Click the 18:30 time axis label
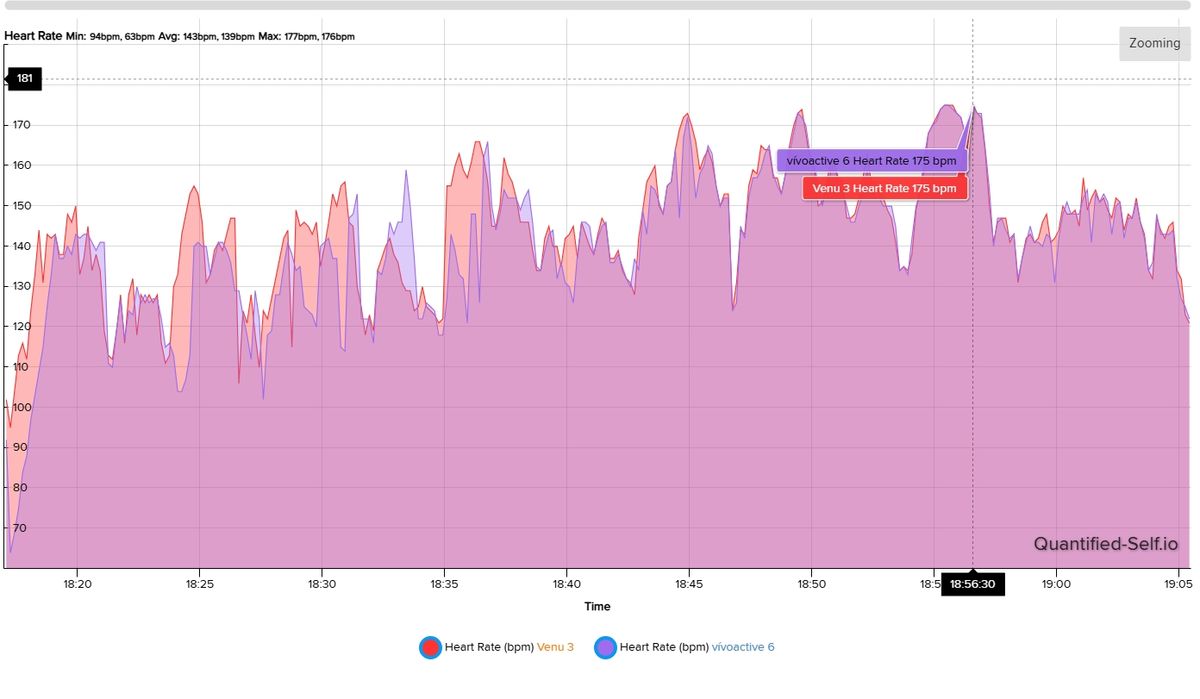 [321, 584]
